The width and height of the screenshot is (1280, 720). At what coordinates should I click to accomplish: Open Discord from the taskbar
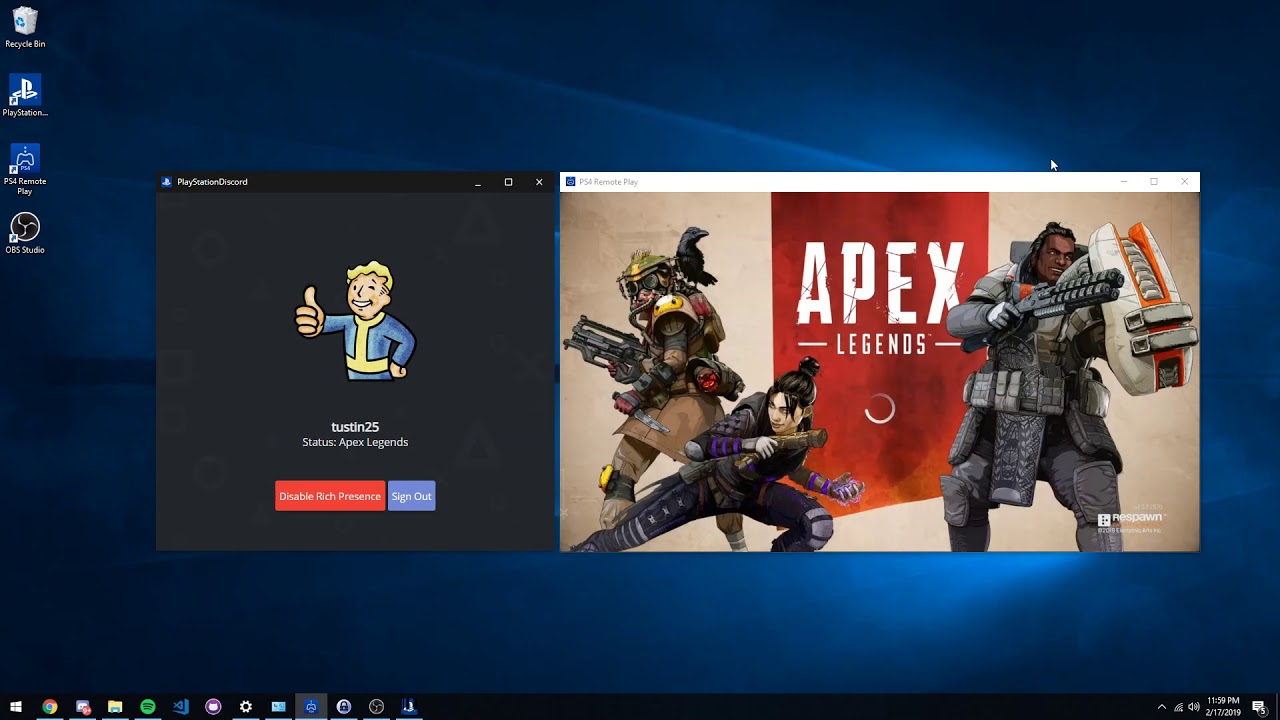(82, 707)
